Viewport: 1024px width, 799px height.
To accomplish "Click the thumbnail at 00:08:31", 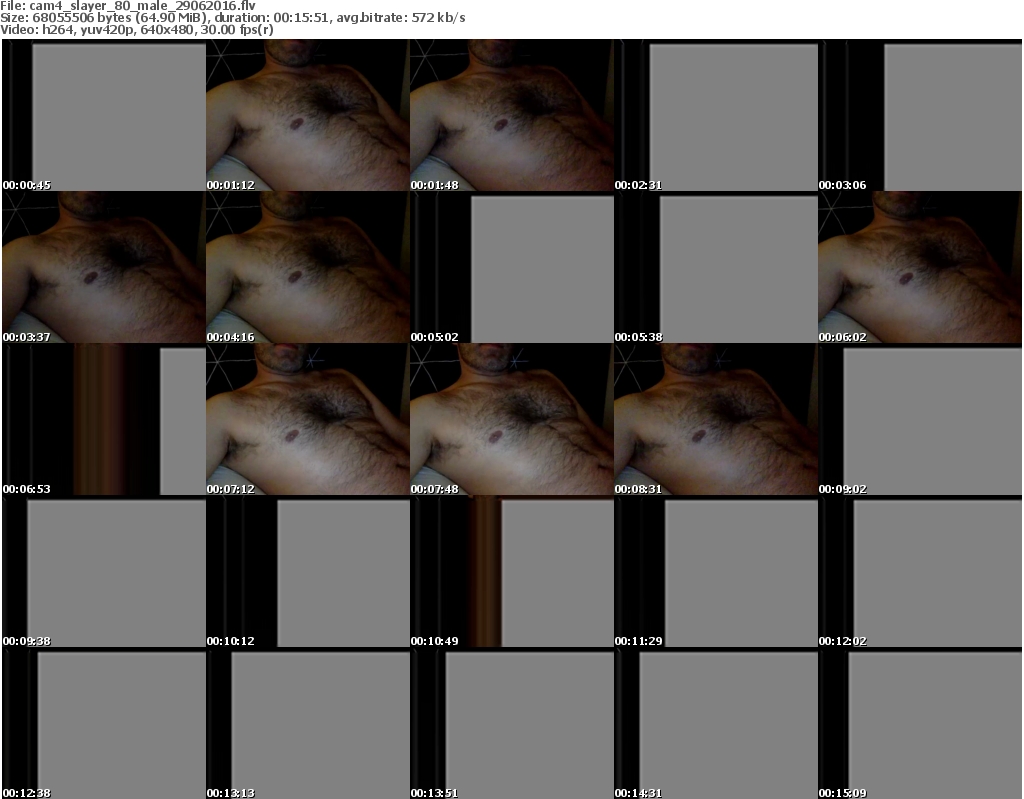I will pos(716,419).
